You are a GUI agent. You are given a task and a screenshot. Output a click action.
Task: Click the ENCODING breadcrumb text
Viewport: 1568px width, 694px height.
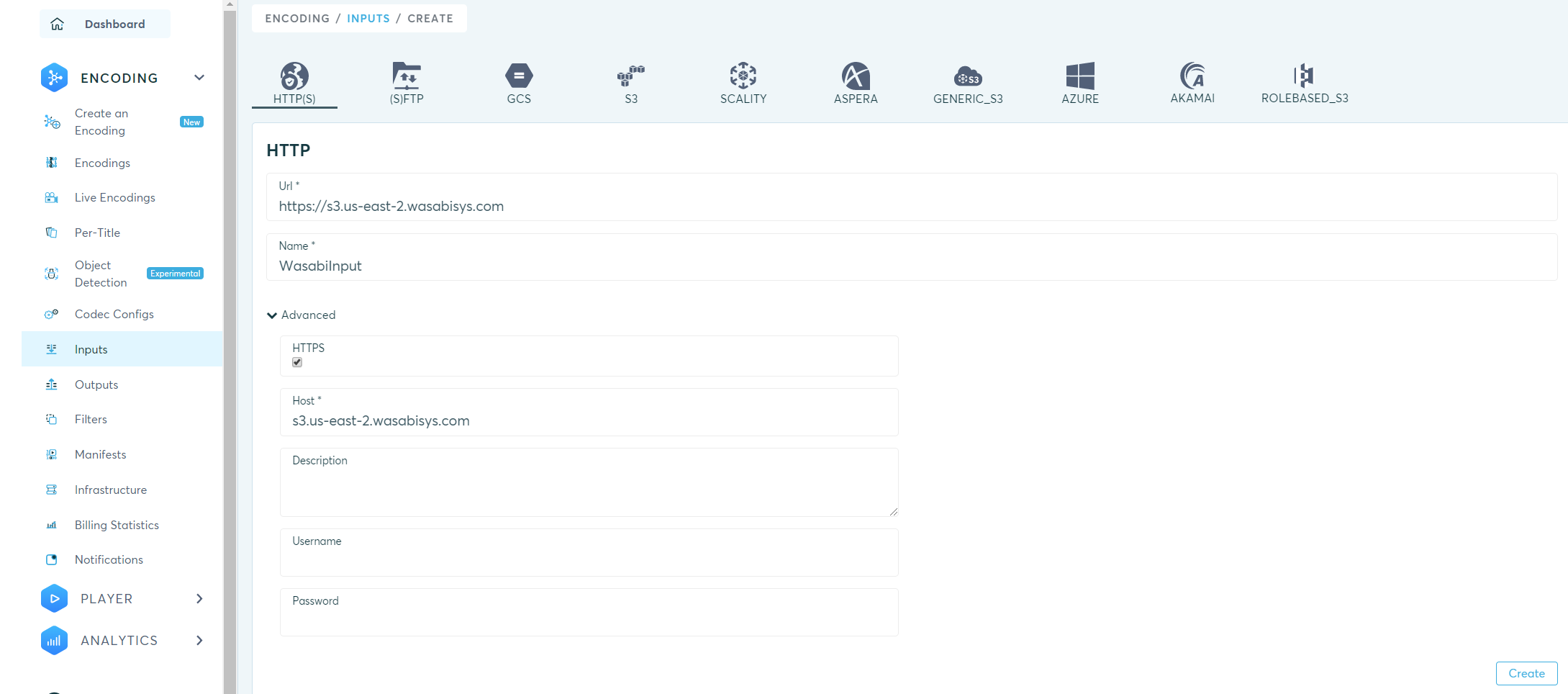click(297, 18)
